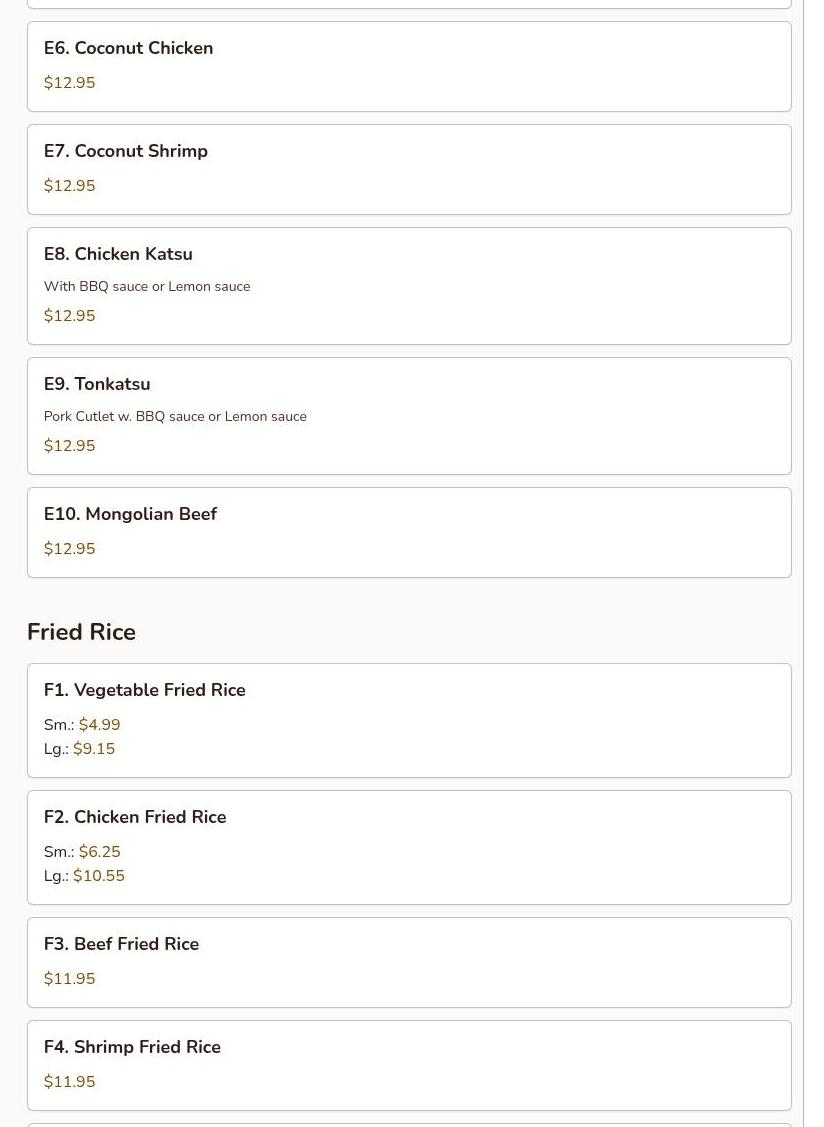824x1127 pixels.
Task: Select the F4 Shrimp Fried Rice item
Action: click(132, 1047)
